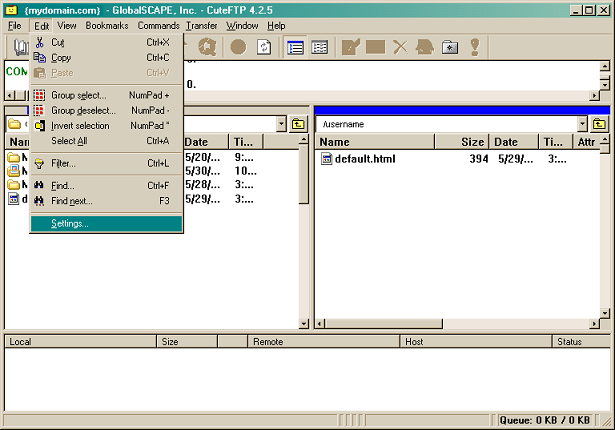Go up one folder in remote pane
This screenshot has height=430, width=615.
coord(599,124)
